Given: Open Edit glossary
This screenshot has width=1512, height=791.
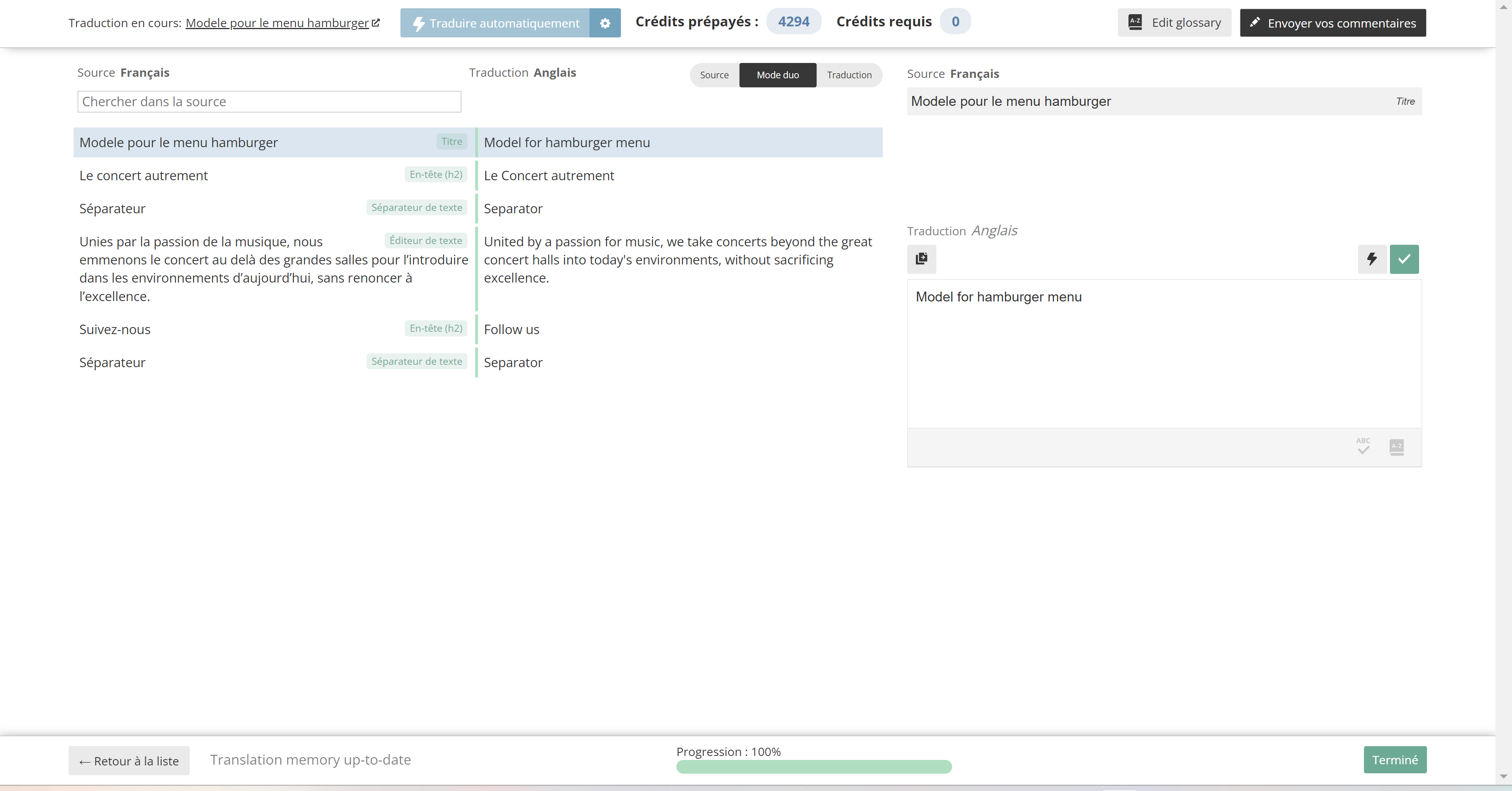Looking at the screenshot, I should [x=1174, y=23].
